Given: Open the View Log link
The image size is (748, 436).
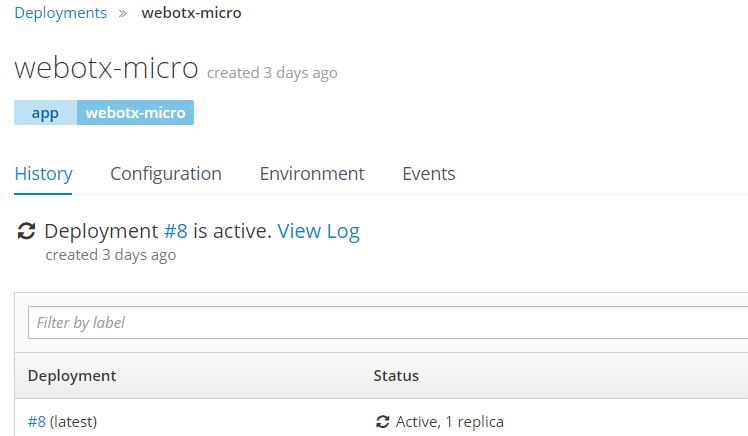Looking at the screenshot, I should pyautogui.click(x=318, y=231).
